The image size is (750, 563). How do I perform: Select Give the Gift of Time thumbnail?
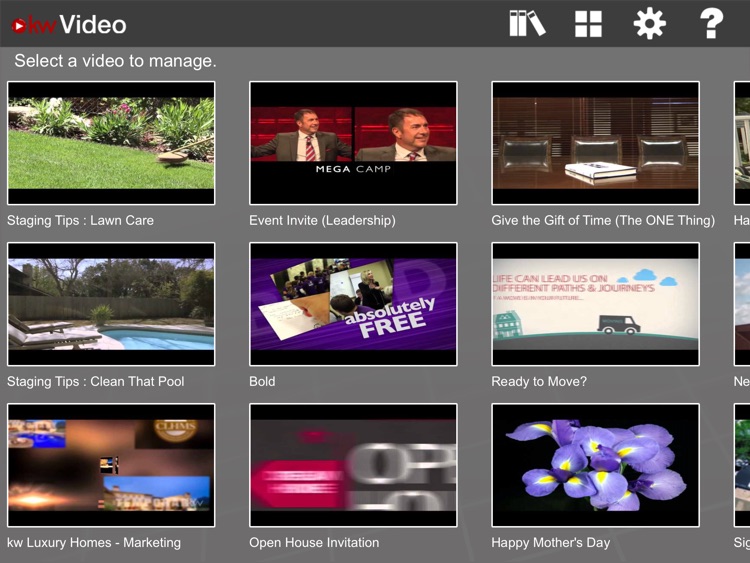tap(596, 143)
